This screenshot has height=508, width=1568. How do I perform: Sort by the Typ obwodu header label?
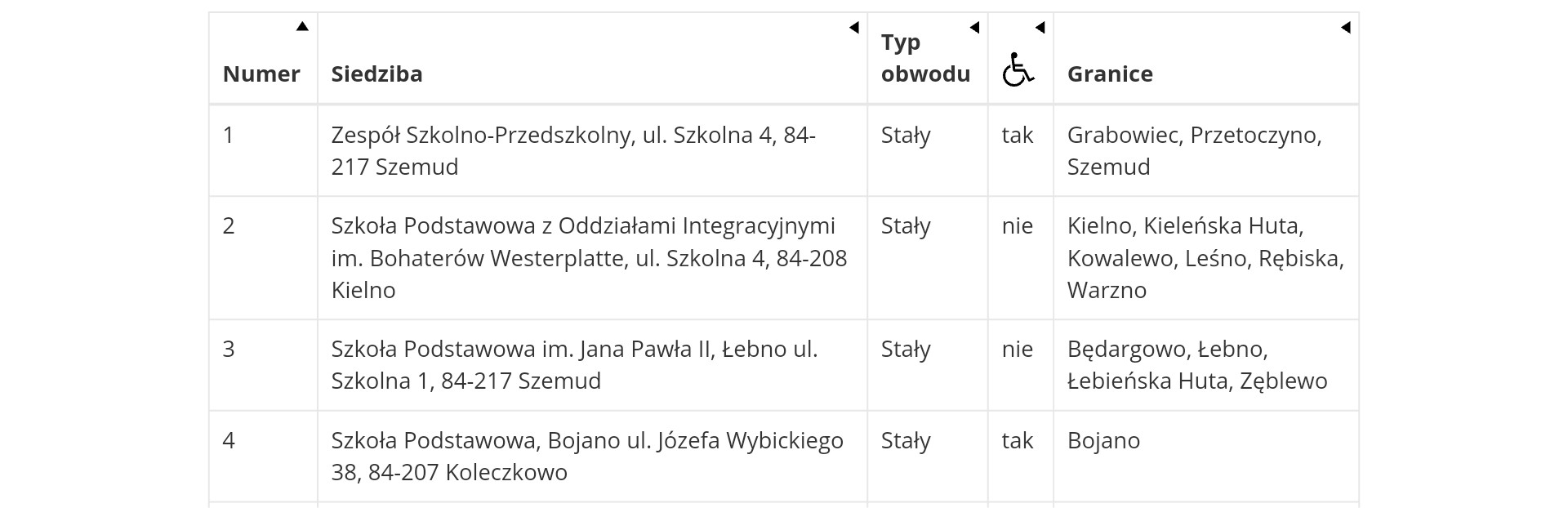[925, 58]
